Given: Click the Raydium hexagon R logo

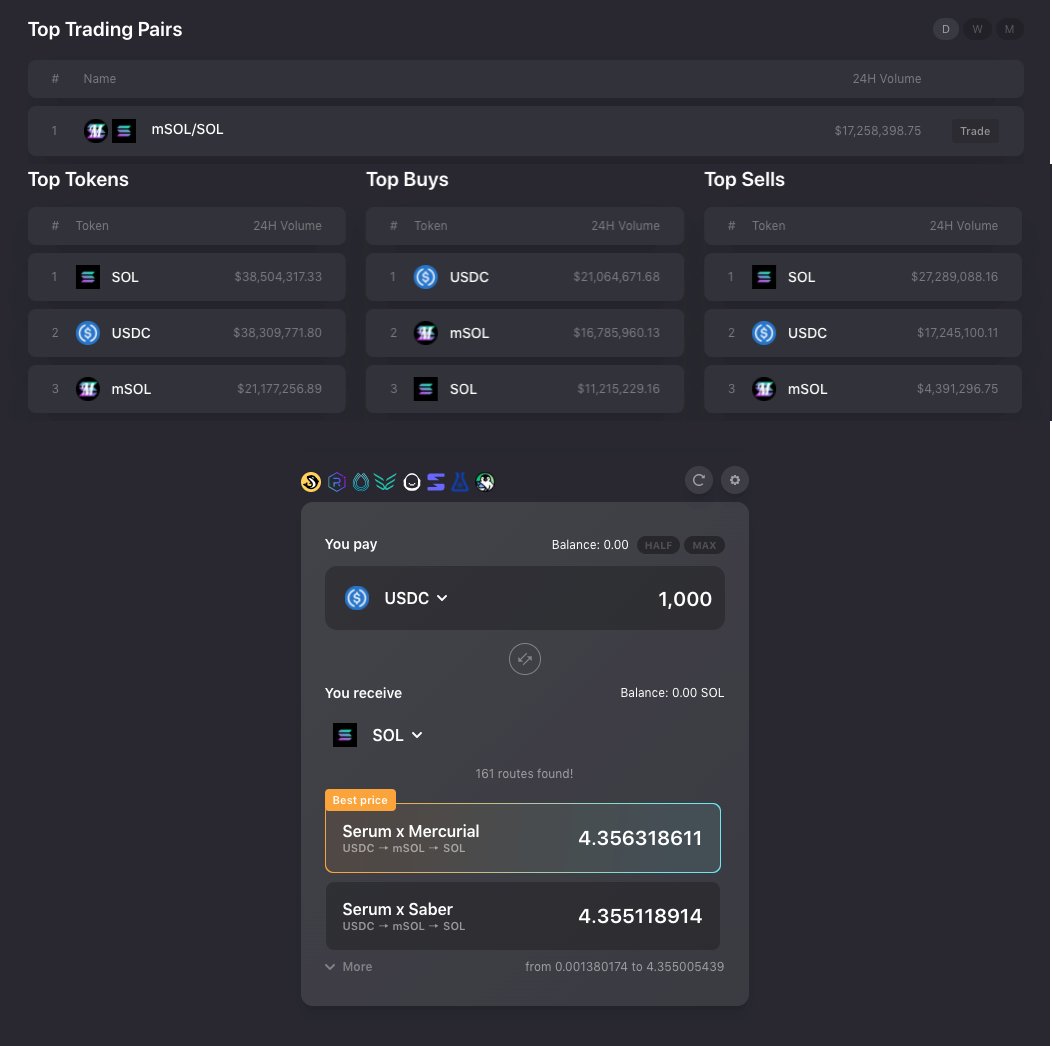Looking at the screenshot, I should coord(337,482).
